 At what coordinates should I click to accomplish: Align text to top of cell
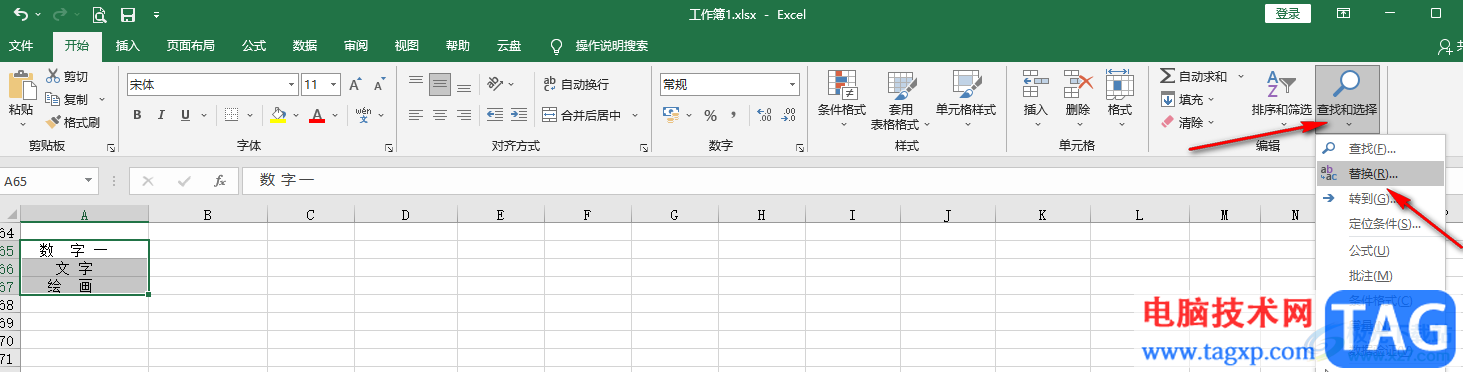point(416,85)
